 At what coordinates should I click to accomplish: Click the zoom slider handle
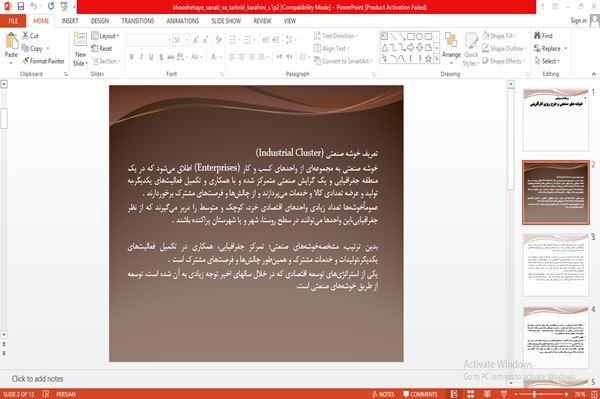[x=534, y=394]
